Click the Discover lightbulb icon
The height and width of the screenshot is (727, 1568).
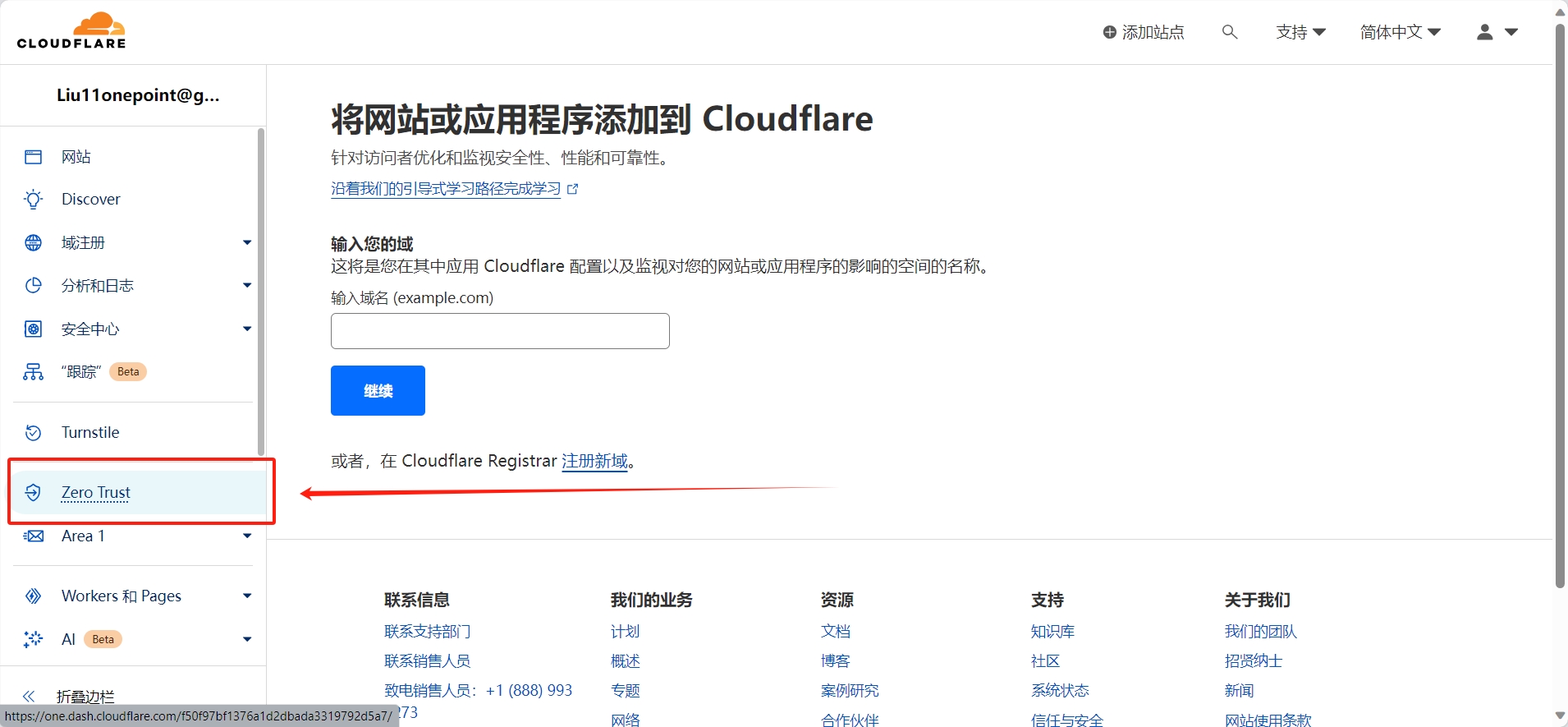33,200
